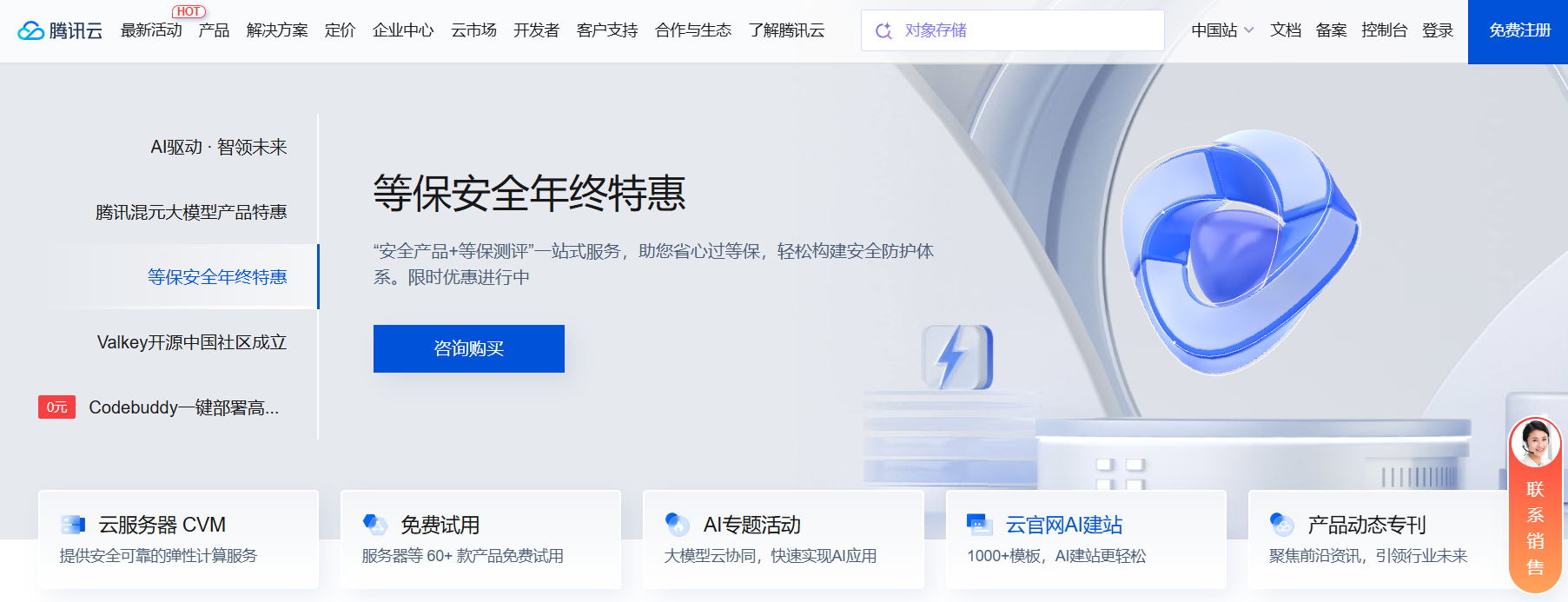Click text 1000+模板，AI建站更轻松
Screen dimensions: 1568x602
1056,556
